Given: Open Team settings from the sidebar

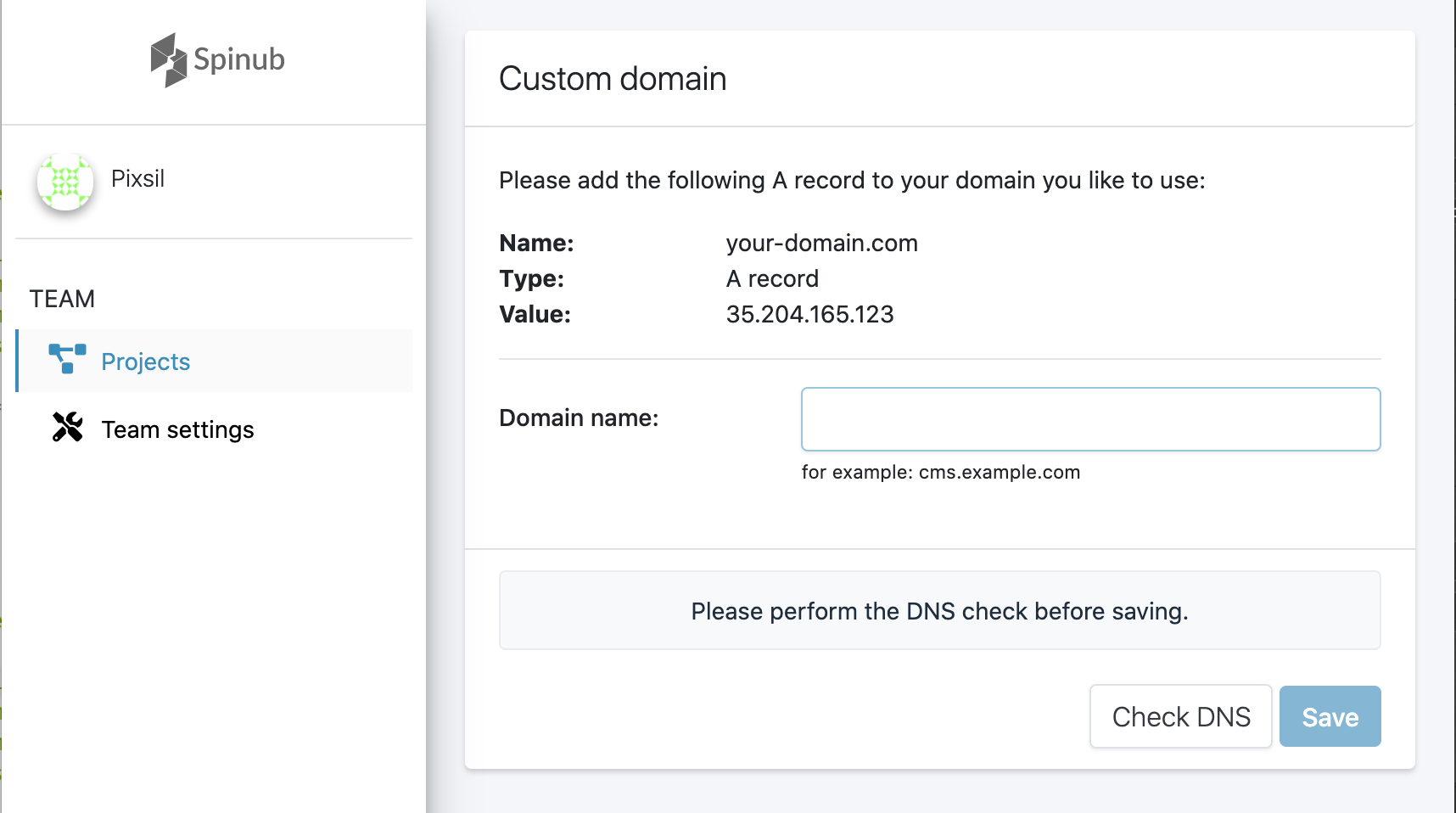Looking at the screenshot, I should (177, 429).
